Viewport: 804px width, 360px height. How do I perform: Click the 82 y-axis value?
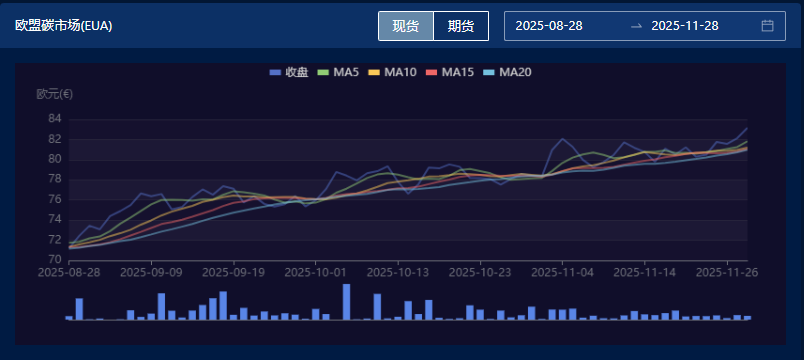point(55,139)
